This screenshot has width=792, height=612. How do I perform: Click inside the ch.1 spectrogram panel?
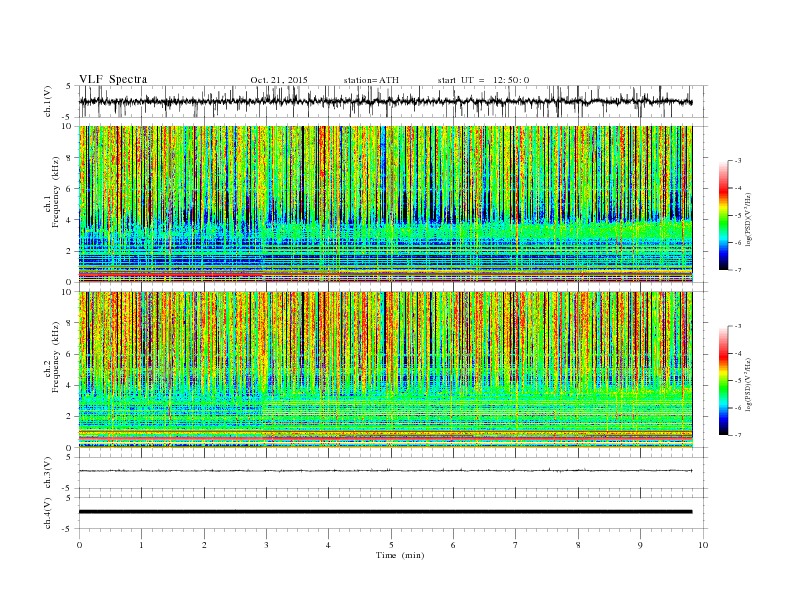point(385,204)
